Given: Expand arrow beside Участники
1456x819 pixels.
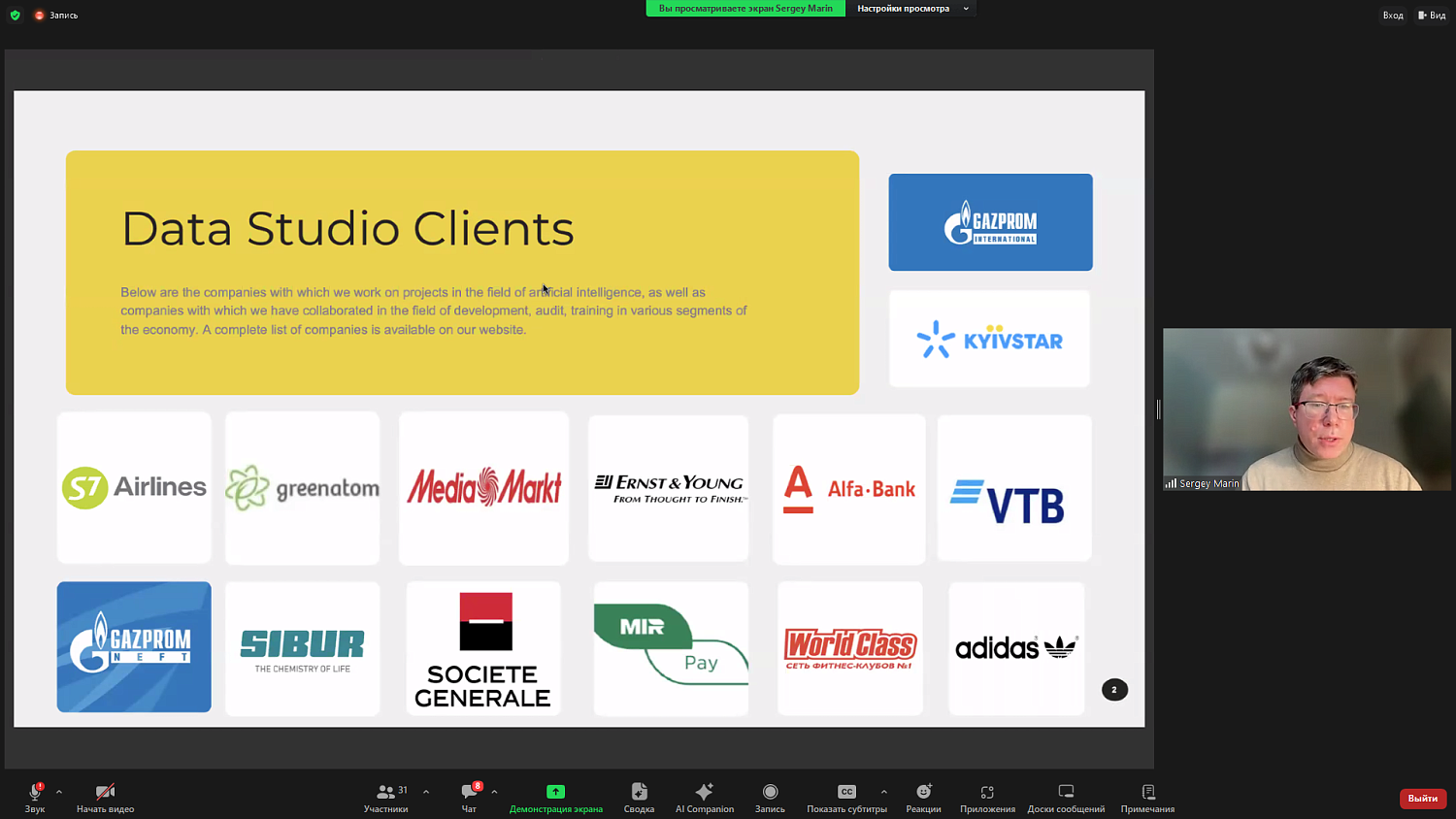Looking at the screenshot, I should click(x=426, y=792).
